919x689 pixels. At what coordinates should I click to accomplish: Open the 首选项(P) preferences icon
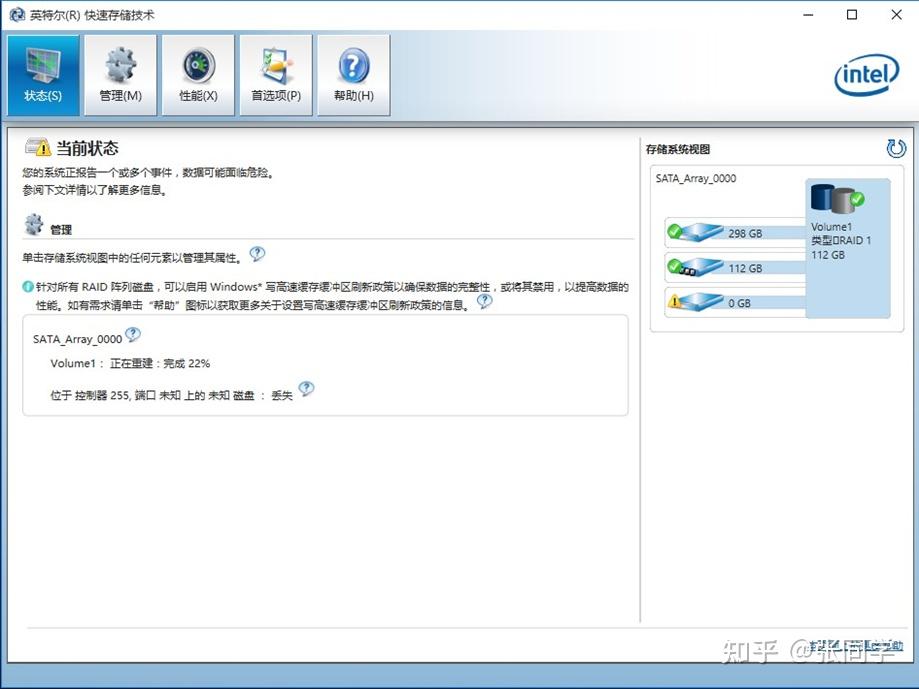275,74
